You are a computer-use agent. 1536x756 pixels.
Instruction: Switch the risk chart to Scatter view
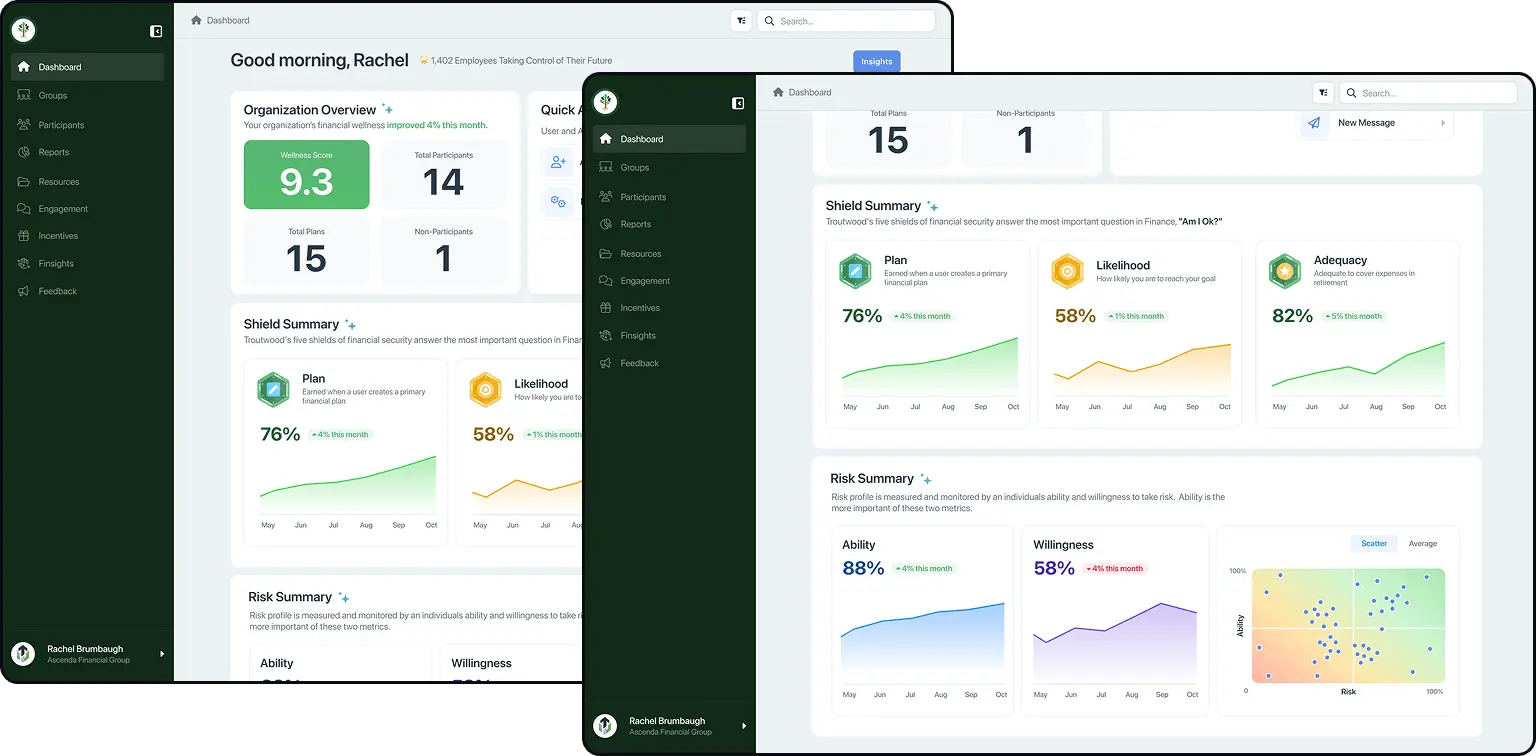(x=1373, y=543)
